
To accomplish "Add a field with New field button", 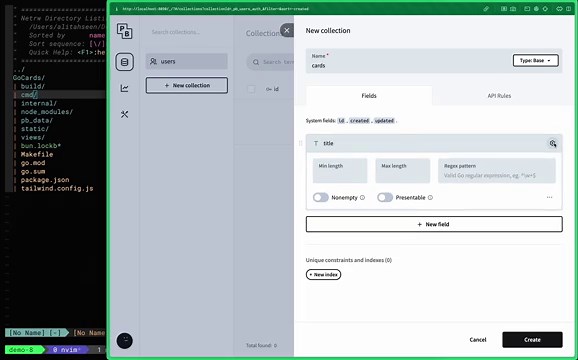I will coord(434,224).
